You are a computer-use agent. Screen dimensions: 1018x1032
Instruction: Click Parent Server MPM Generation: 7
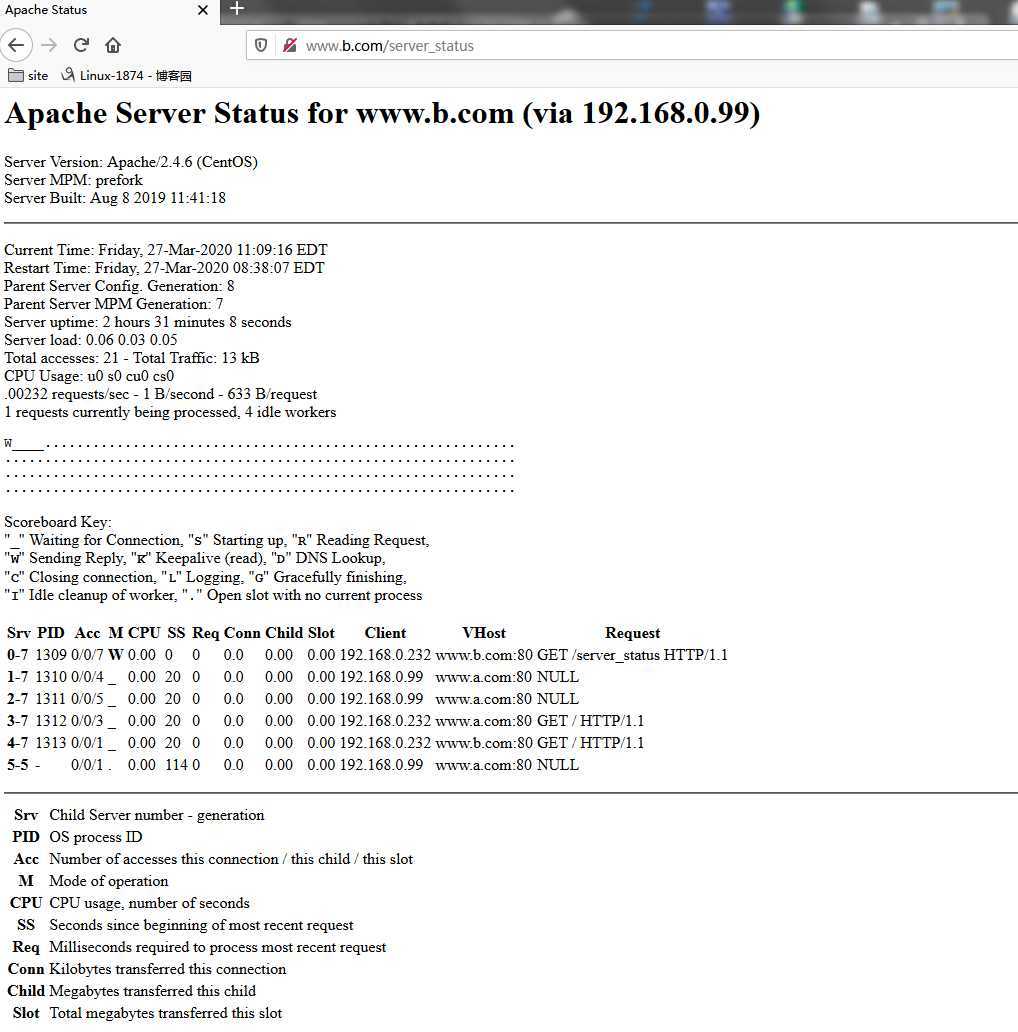114,303
